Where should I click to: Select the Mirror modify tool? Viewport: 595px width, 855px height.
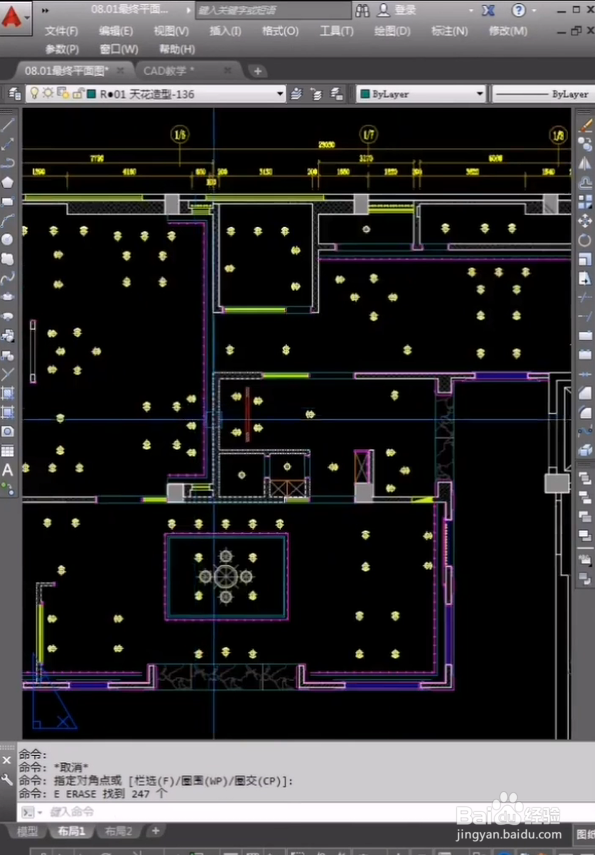tap(585, 164)
